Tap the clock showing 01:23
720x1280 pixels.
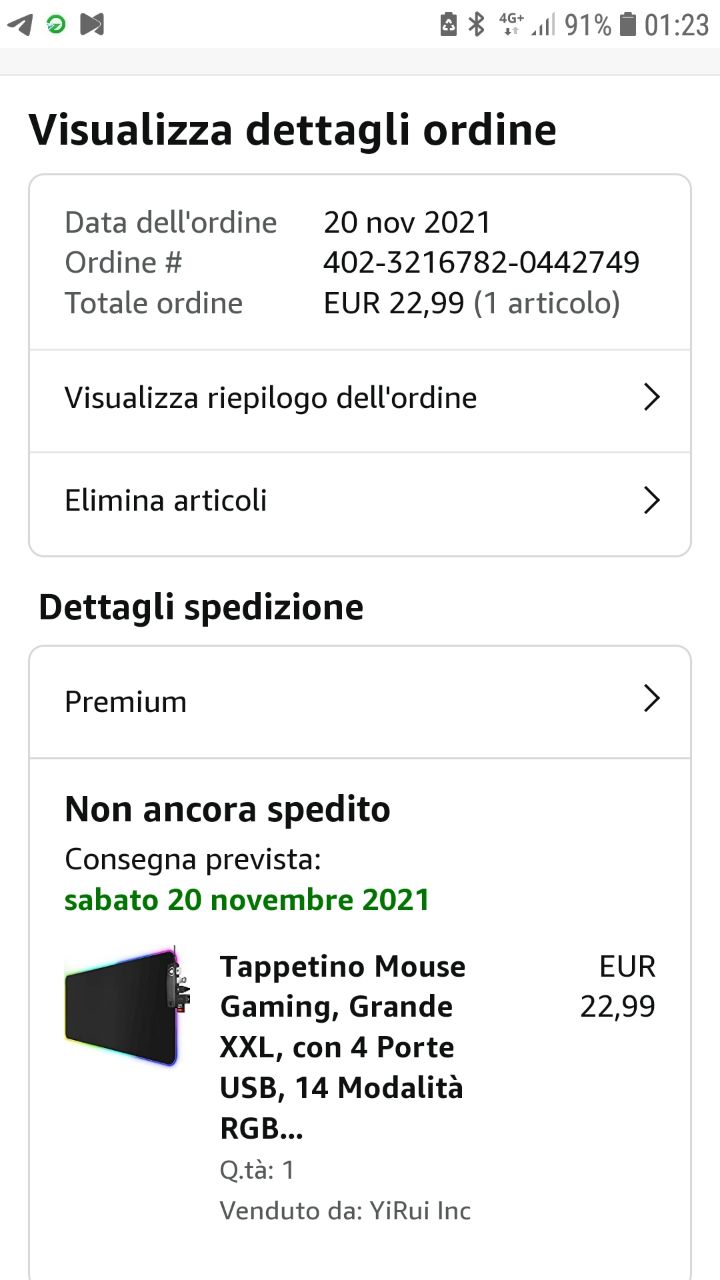pos(676,24)
